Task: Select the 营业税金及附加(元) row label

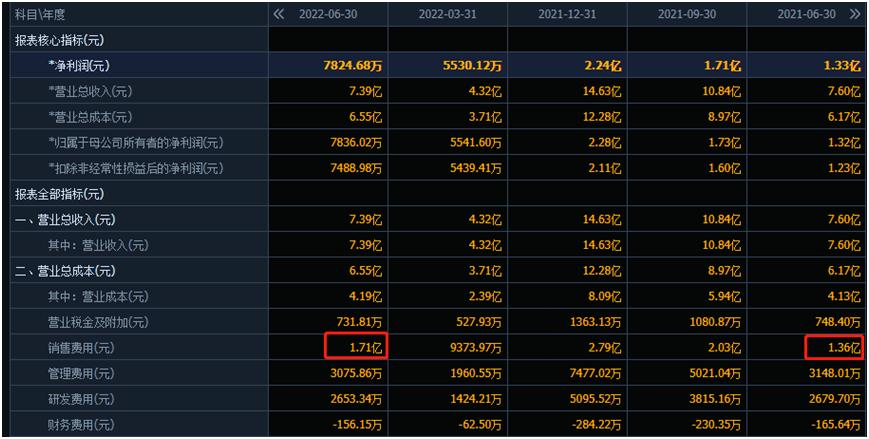Action: pyautogui.click(x=98, y=323)
